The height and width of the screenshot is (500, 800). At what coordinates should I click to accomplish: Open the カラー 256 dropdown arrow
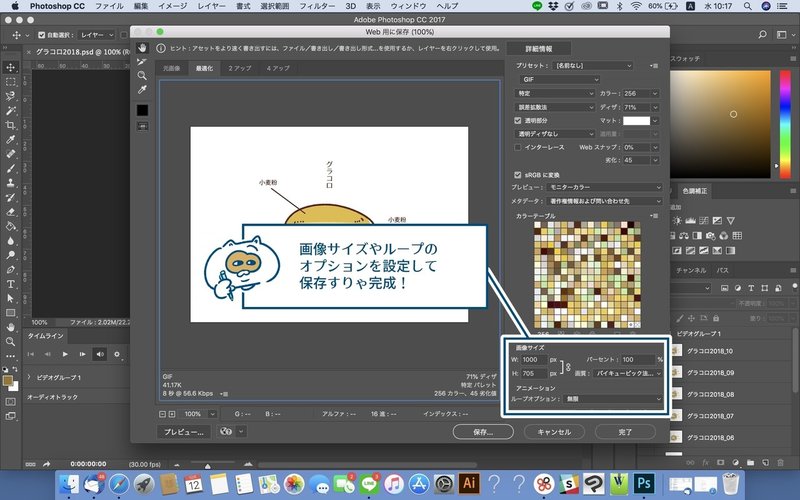(655, 94)
